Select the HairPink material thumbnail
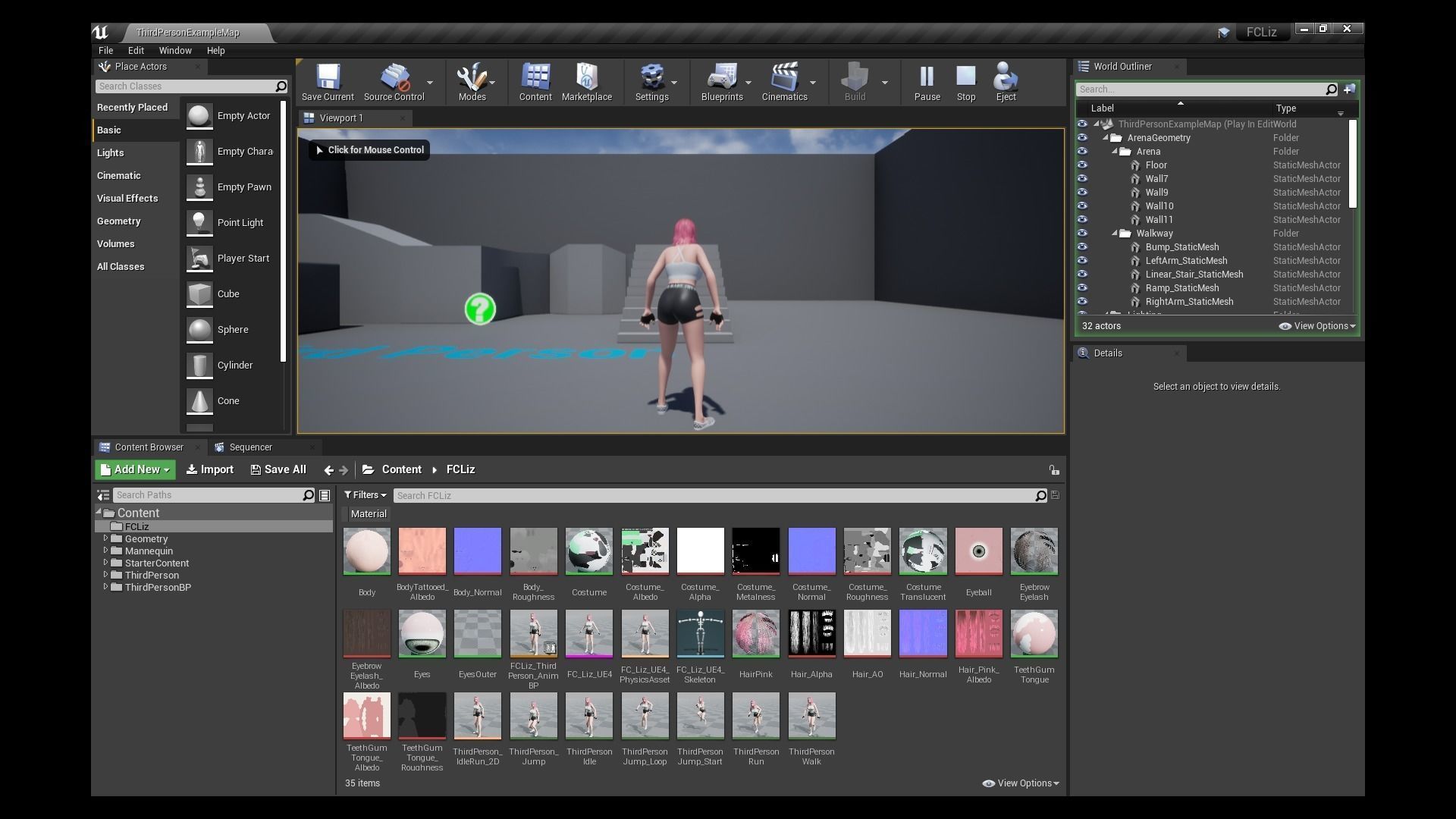Screen dimensions: 1456x819 point(755,634)
